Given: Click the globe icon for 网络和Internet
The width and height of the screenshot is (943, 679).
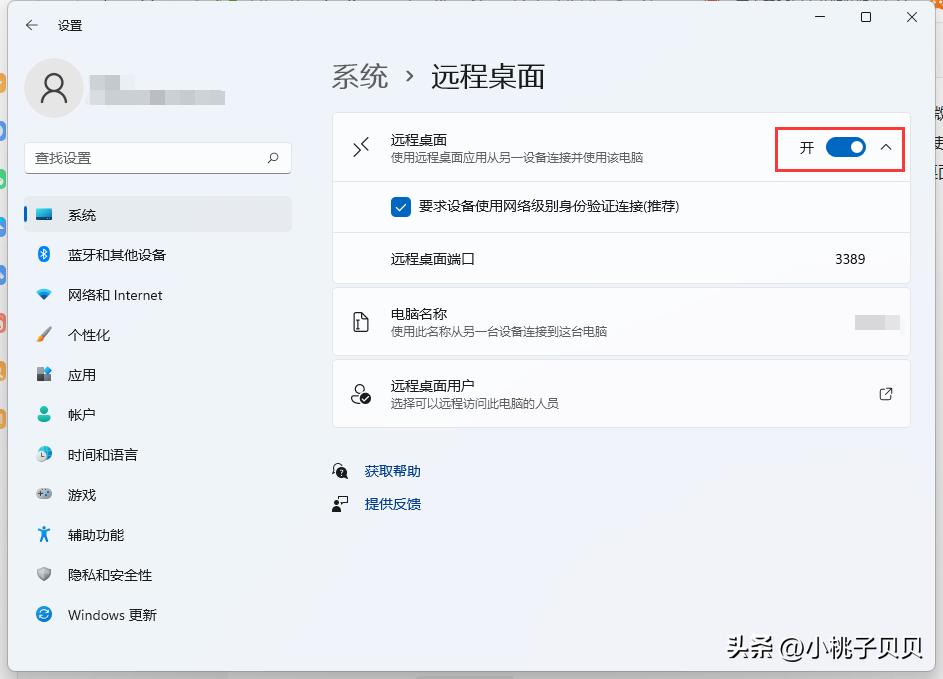Looking at the screenshot, I should (42, 295).
